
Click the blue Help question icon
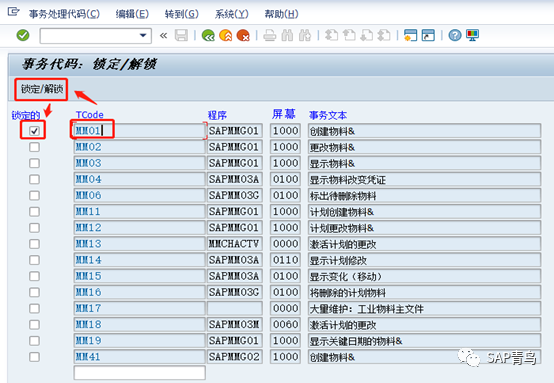(455, 35)
